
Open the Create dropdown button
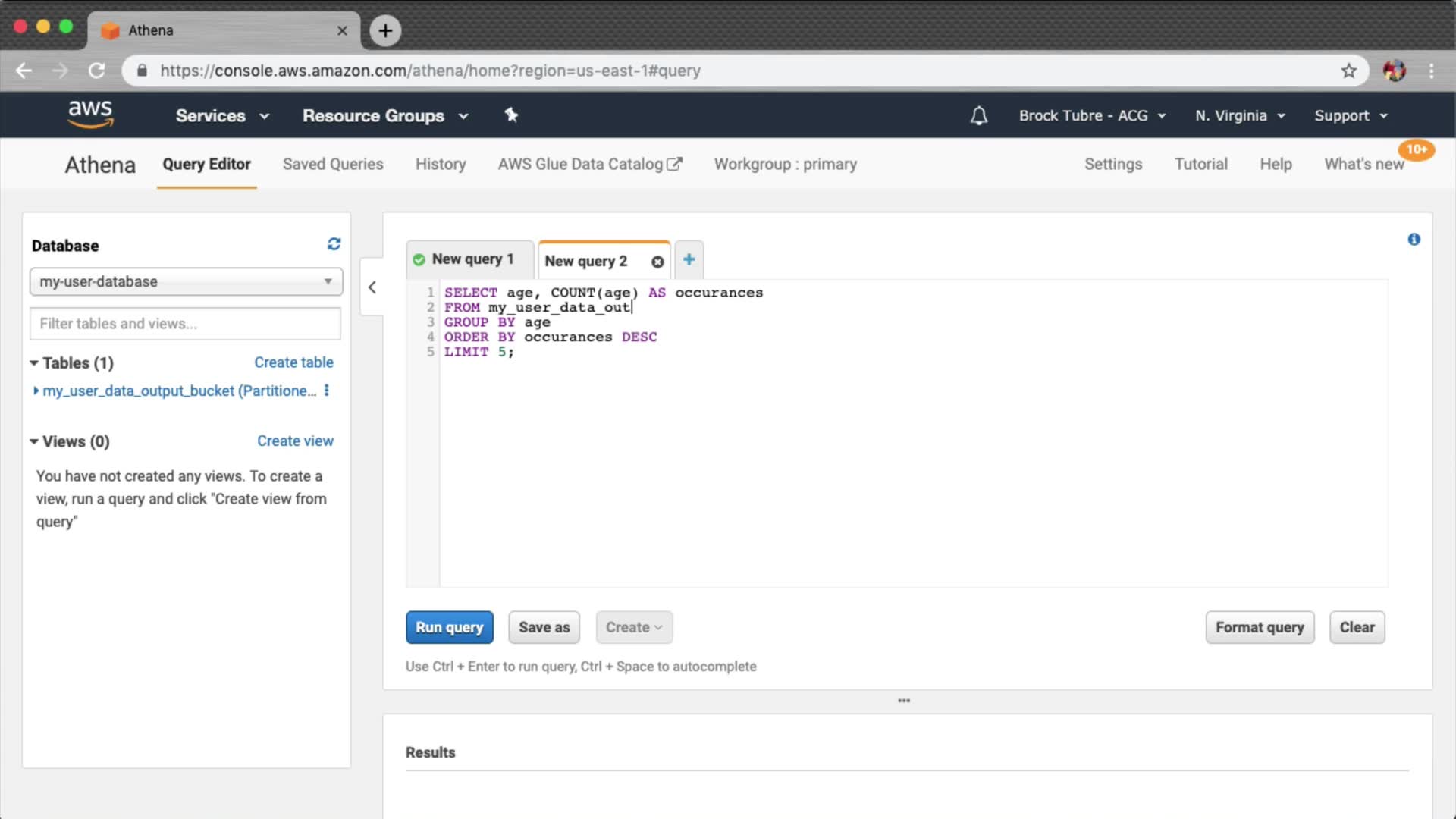634,627
